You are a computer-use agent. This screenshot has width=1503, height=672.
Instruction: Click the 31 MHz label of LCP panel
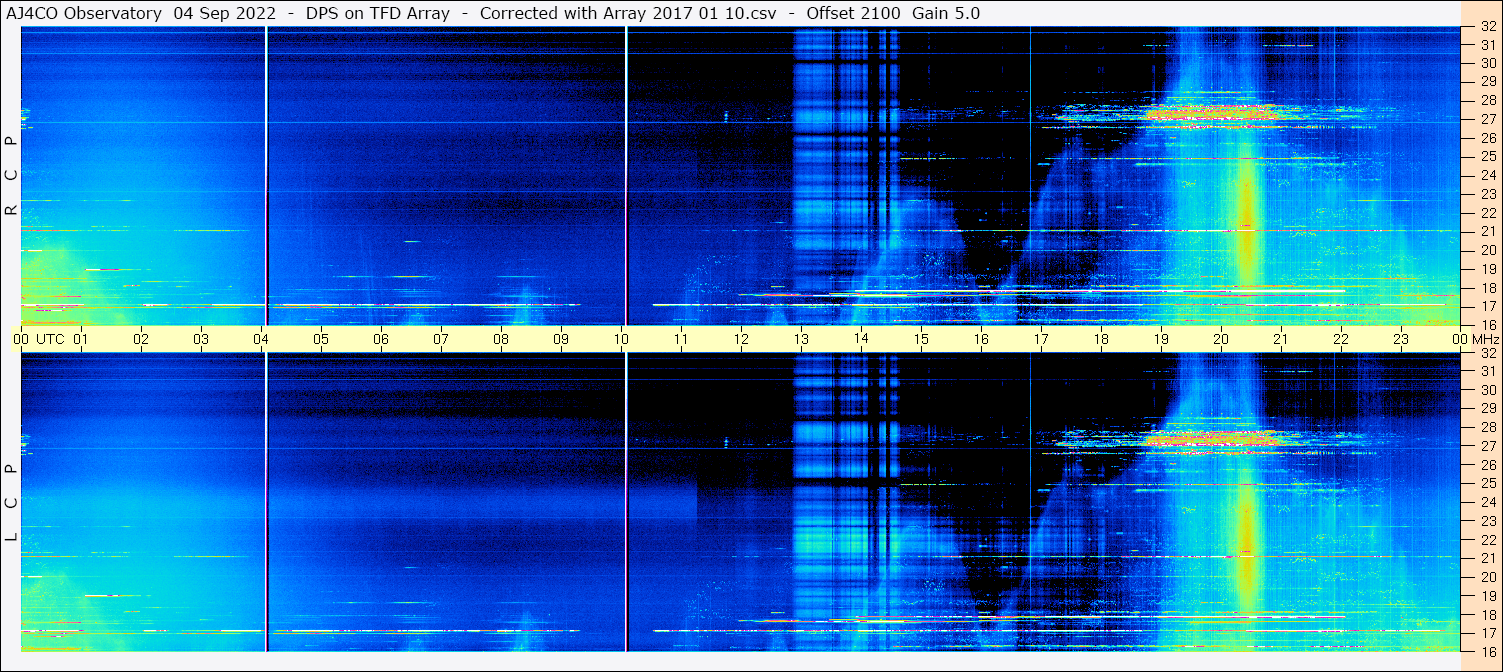(1487, 371)
